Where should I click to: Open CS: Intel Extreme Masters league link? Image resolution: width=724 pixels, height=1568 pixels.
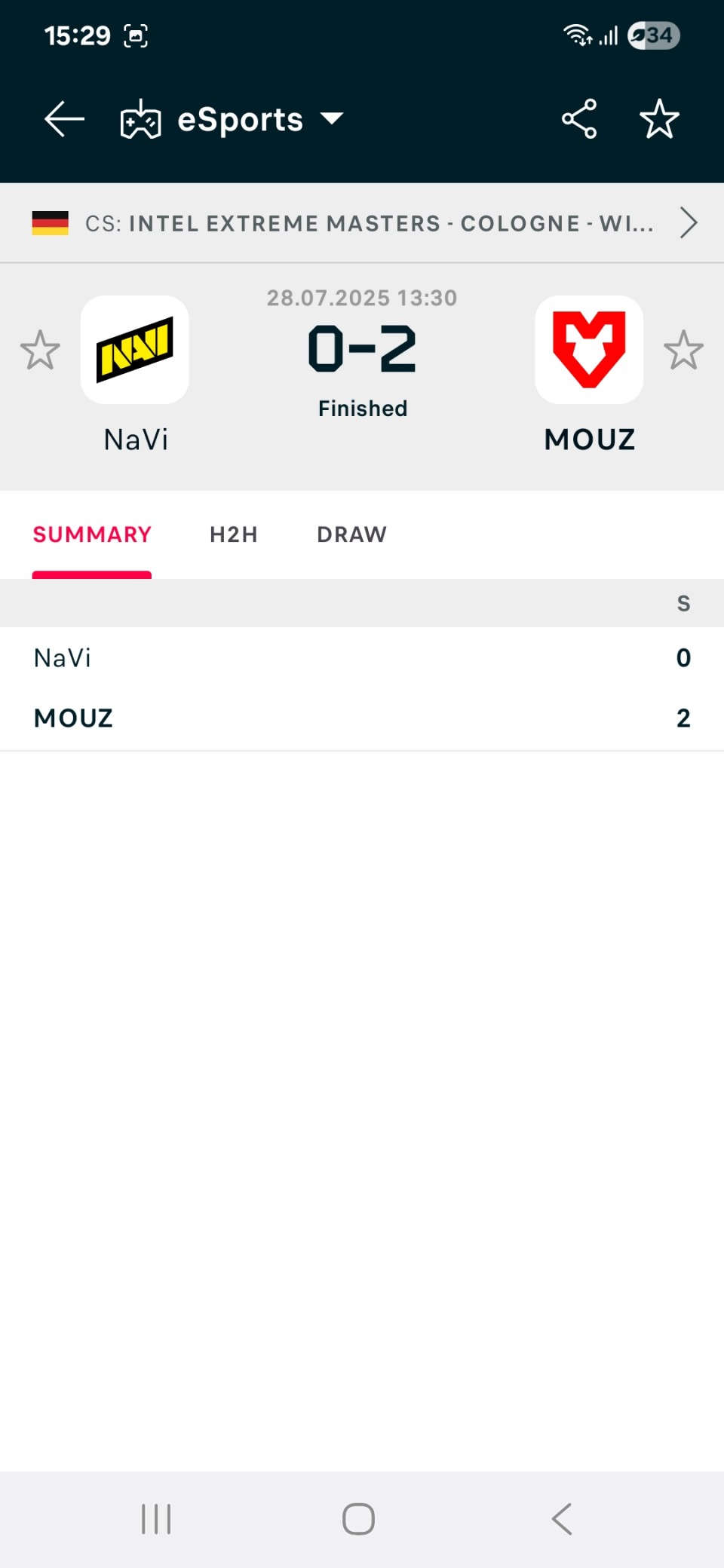[370, 223]
